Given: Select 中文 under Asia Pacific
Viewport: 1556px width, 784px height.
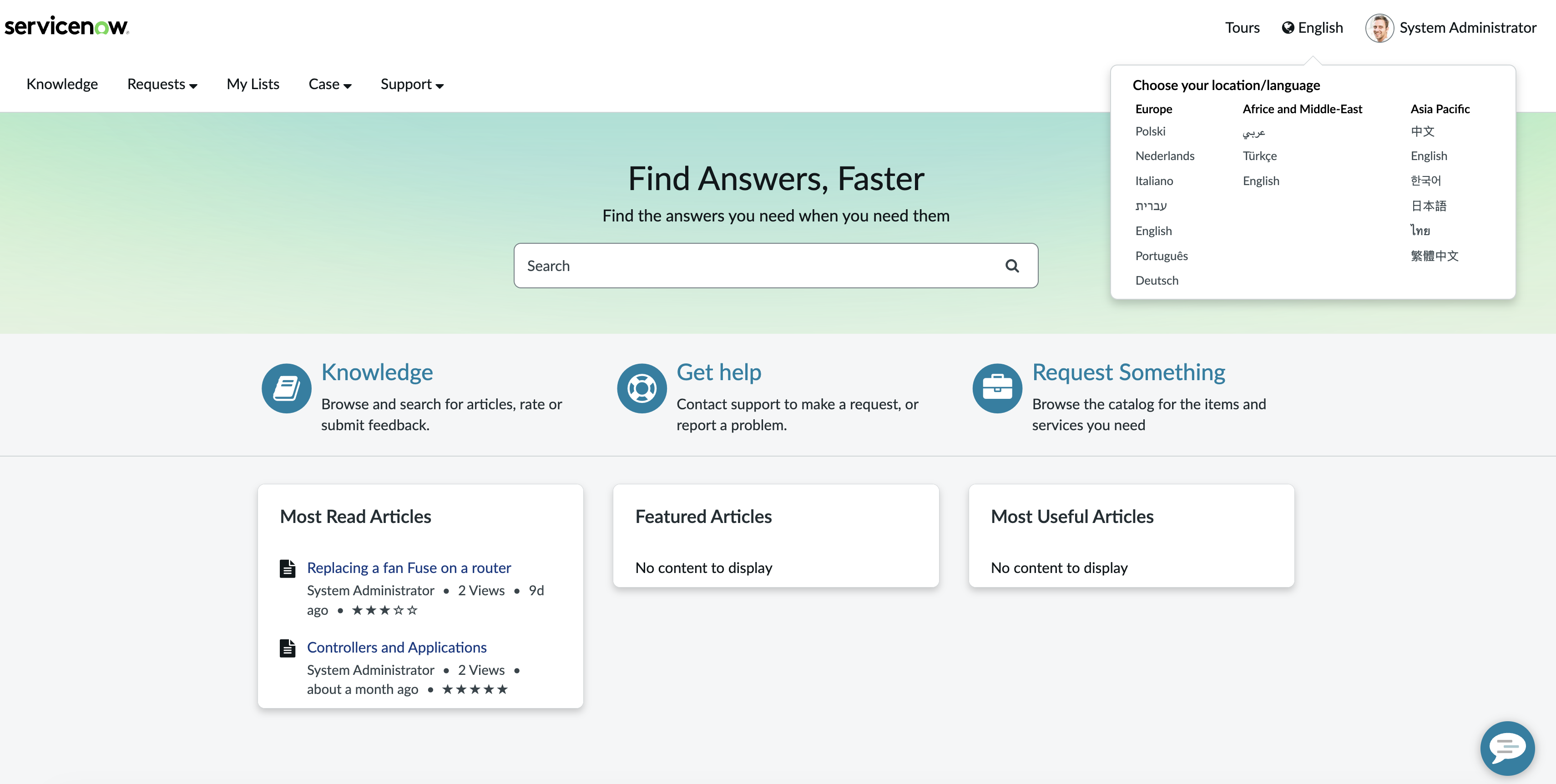Looking at the screenshot, I should pos(1423,131).
